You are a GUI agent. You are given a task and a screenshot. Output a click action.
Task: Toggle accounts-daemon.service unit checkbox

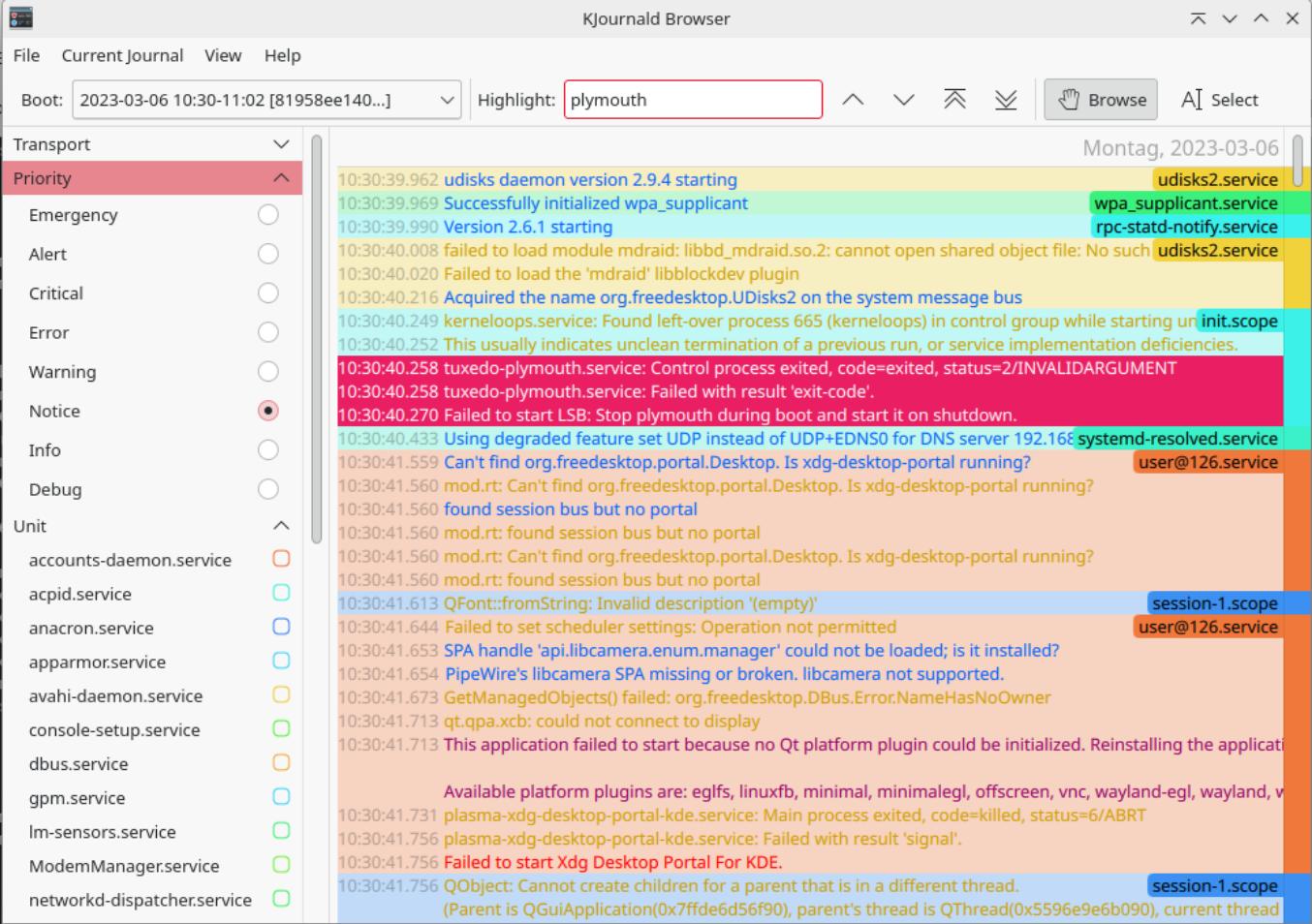tap(281, 559)
